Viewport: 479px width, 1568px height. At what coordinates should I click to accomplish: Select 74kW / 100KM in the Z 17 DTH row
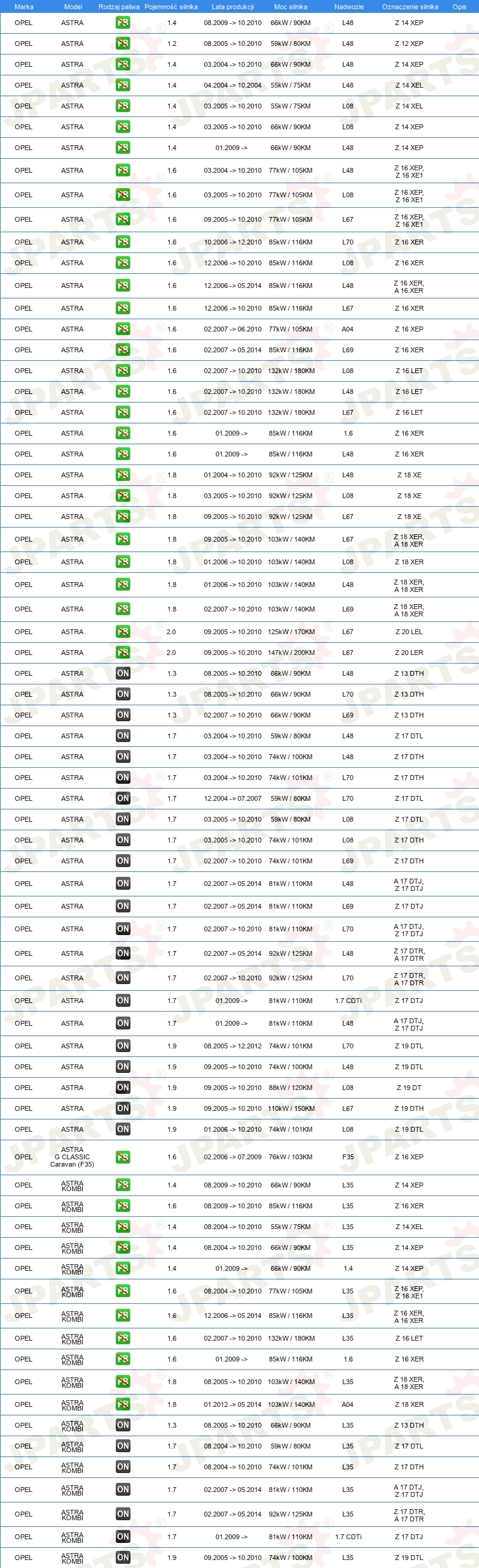(x=290, y=757)
